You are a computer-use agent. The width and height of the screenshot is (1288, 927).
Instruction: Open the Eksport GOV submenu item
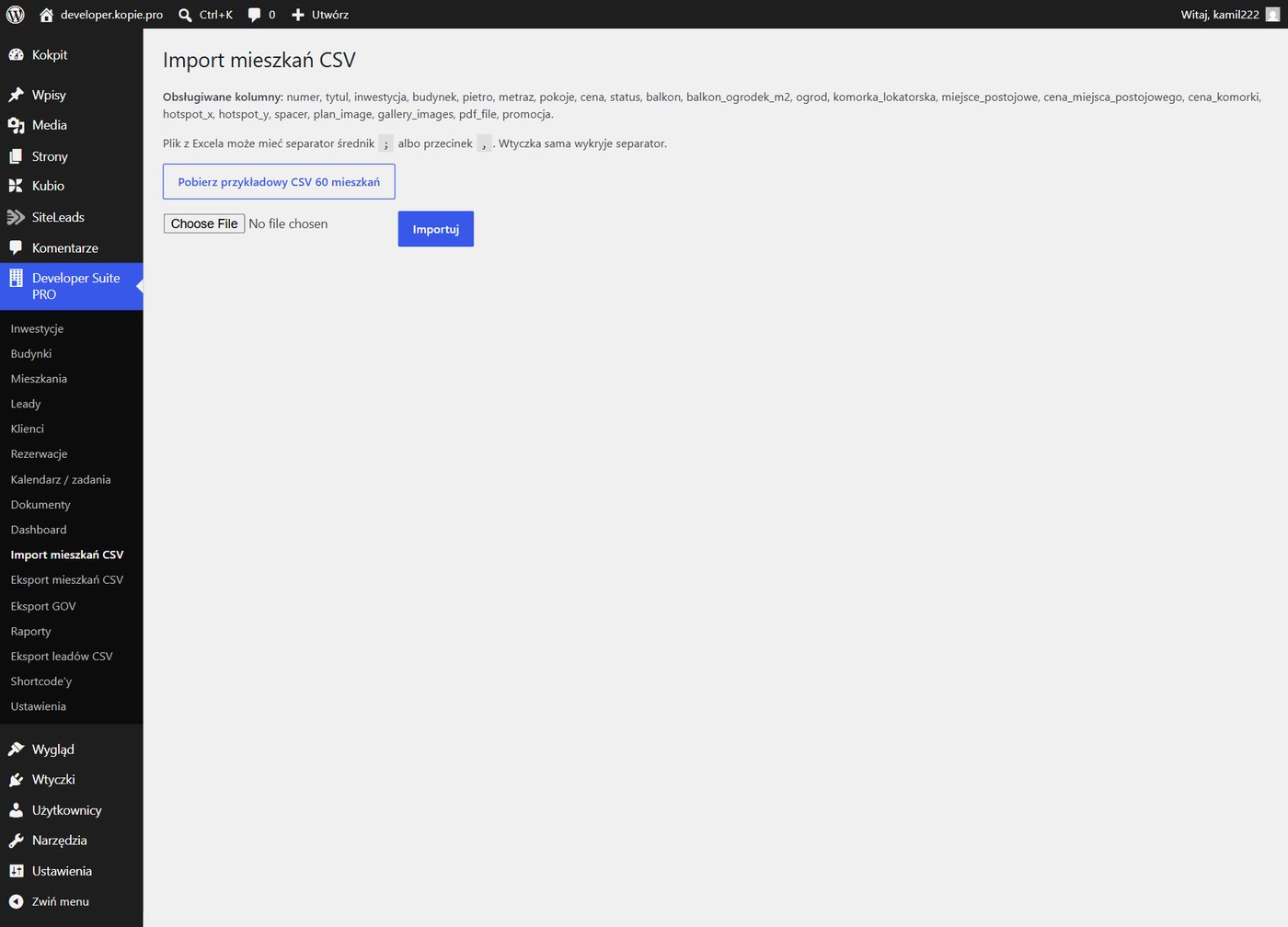43,607
